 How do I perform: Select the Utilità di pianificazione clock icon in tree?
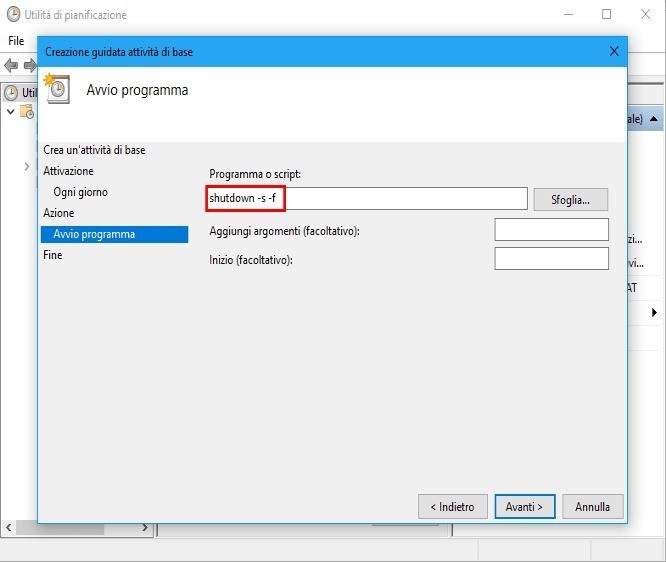pyautogui.click(x=11, y=93)
